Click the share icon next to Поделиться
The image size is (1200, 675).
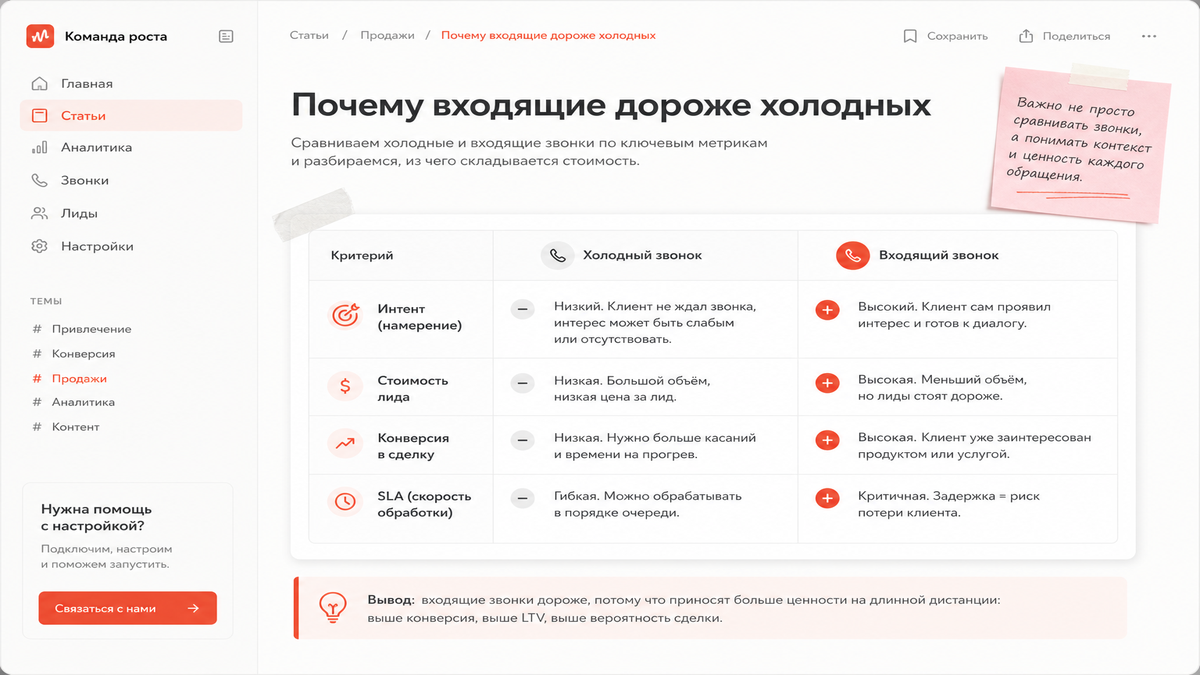[x=1025, y=36]
